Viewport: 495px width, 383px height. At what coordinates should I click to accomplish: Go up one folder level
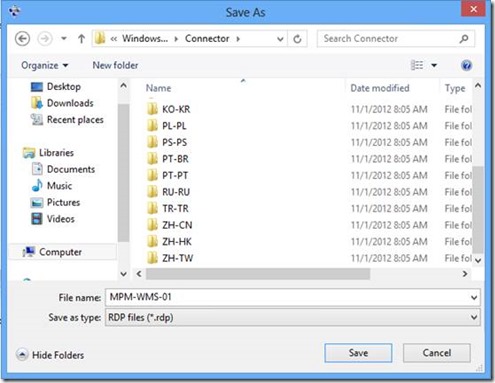[81, 39]
